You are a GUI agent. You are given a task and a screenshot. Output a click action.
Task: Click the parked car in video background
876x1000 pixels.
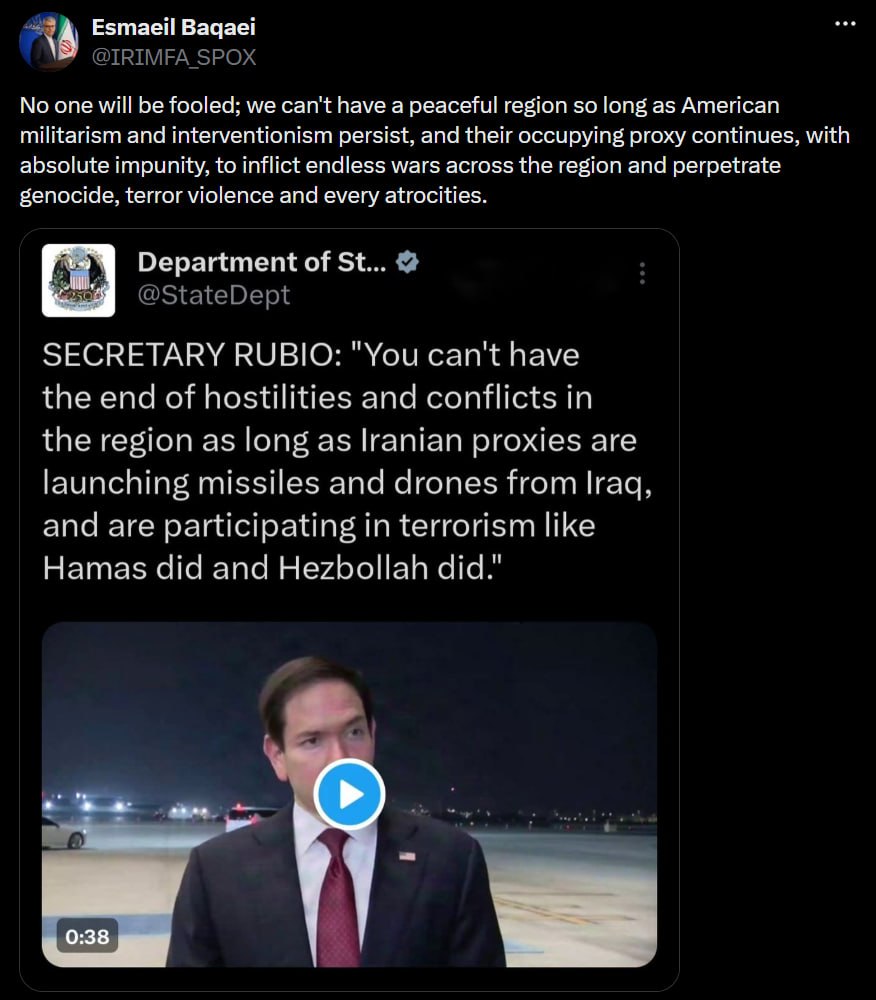pos(64,833)
